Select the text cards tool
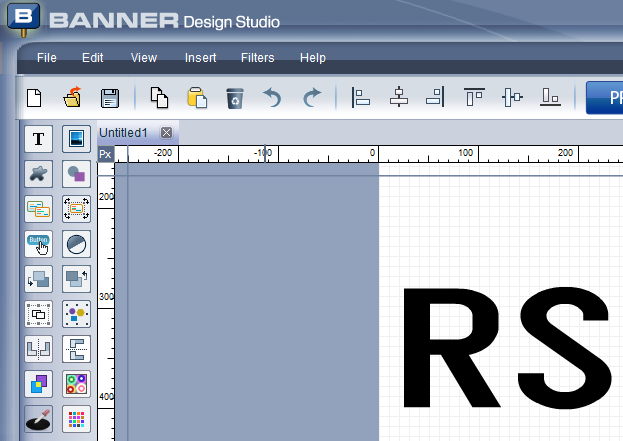The width and height of the screenshot is (623, 441). pos(39,209)
